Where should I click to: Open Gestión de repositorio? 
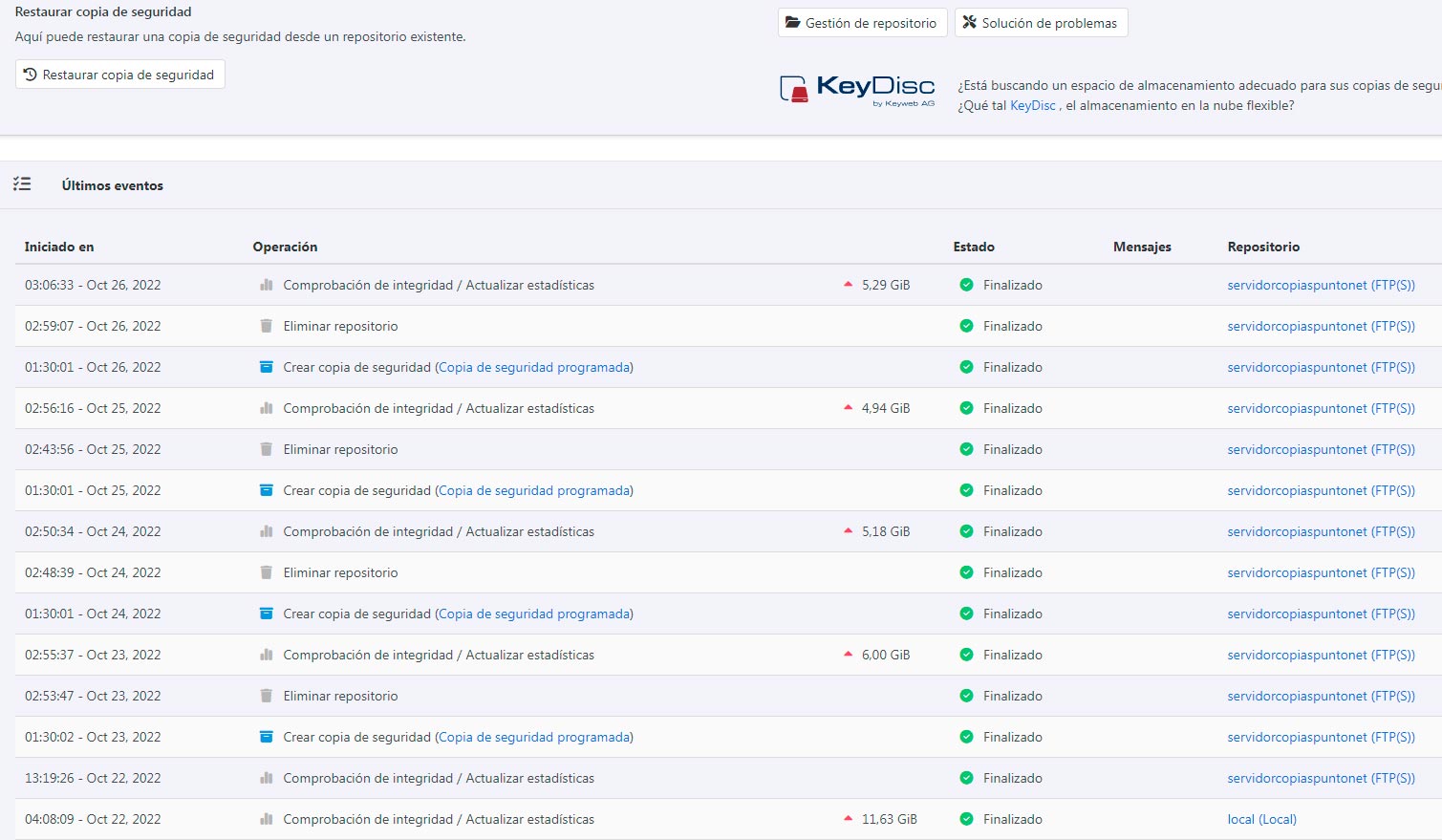pos(862,23)
